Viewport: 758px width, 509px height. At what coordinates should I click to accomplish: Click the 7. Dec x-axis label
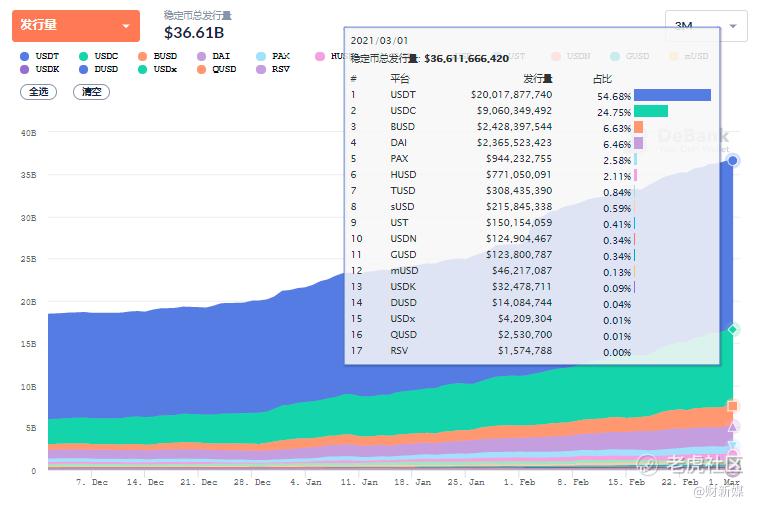coord(92,482)
